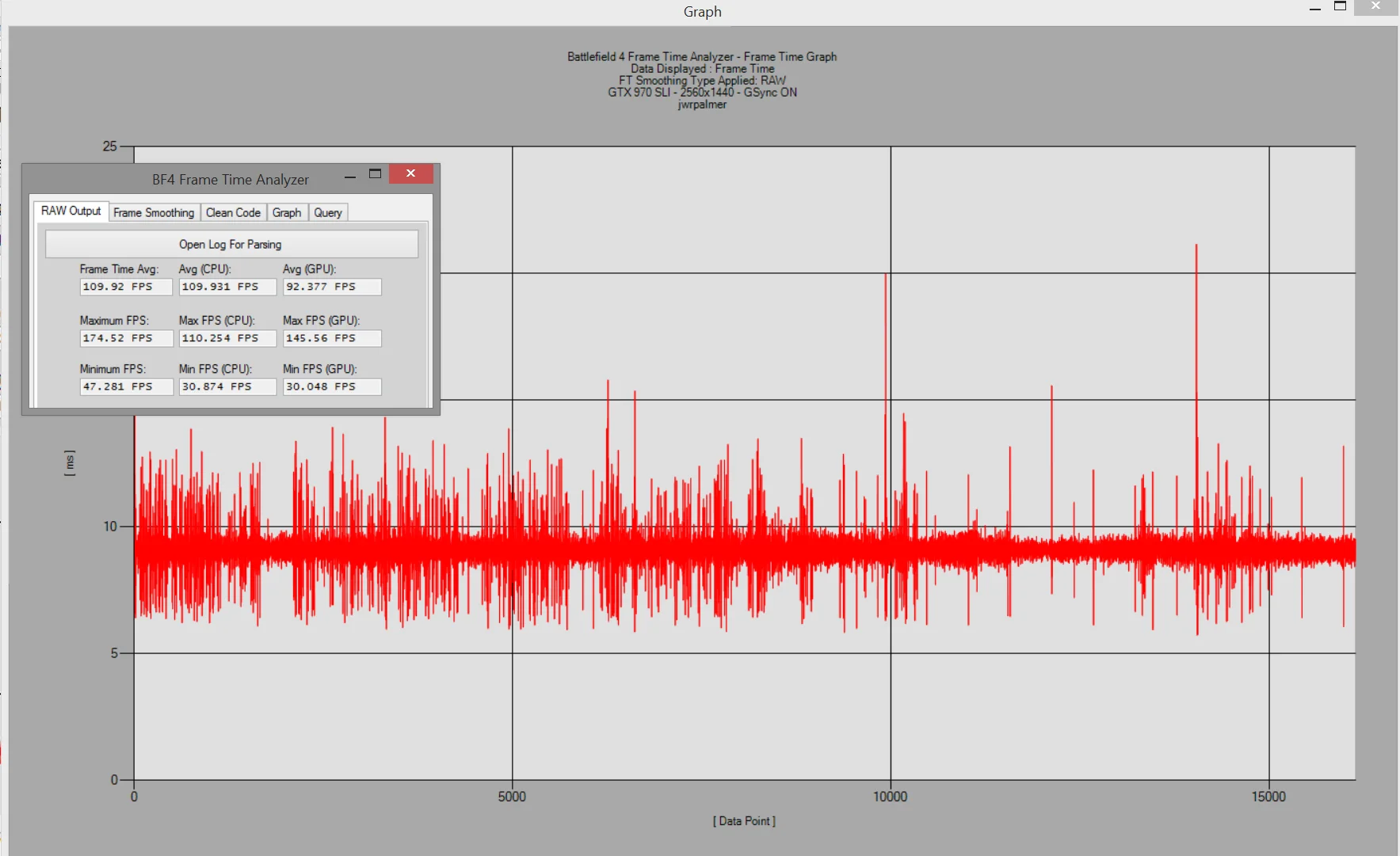The width and height of the screenshot is (1400, 856).
Task: Click the y-axis tick label 25
Action: pyautogui.click(x=109, y=146)
